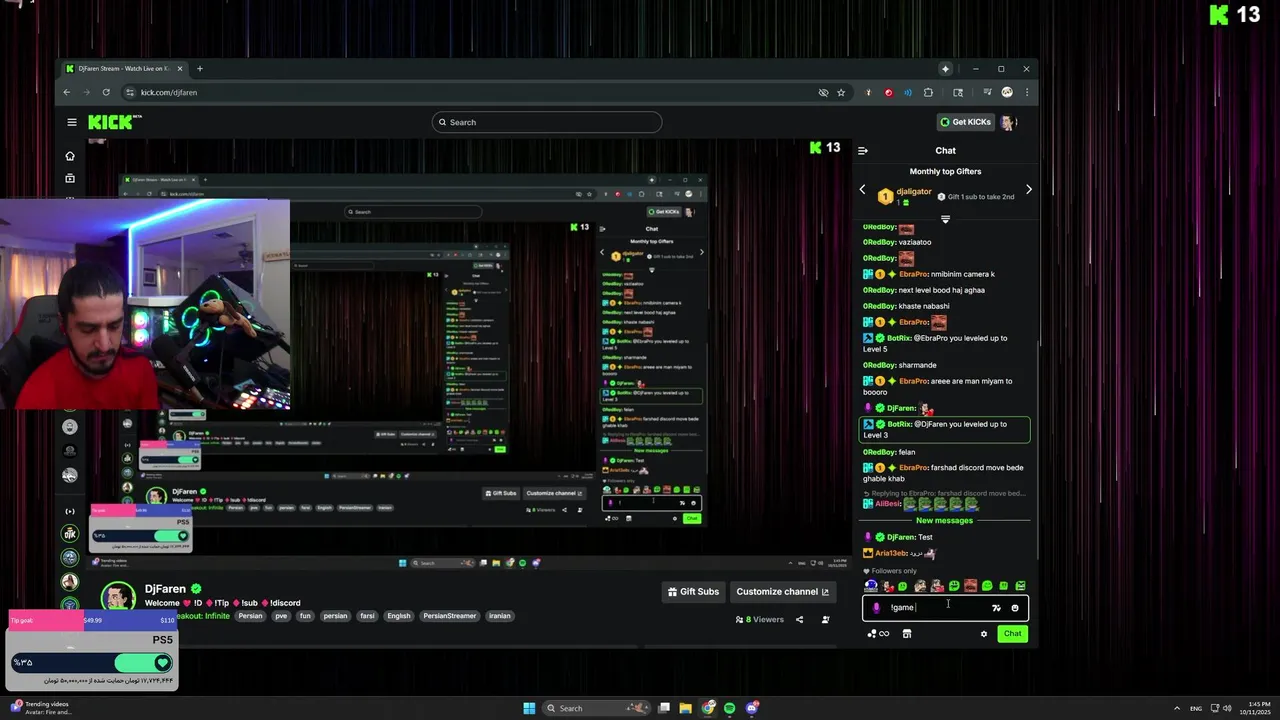Click the red record extension icon

tap(888, 92)
